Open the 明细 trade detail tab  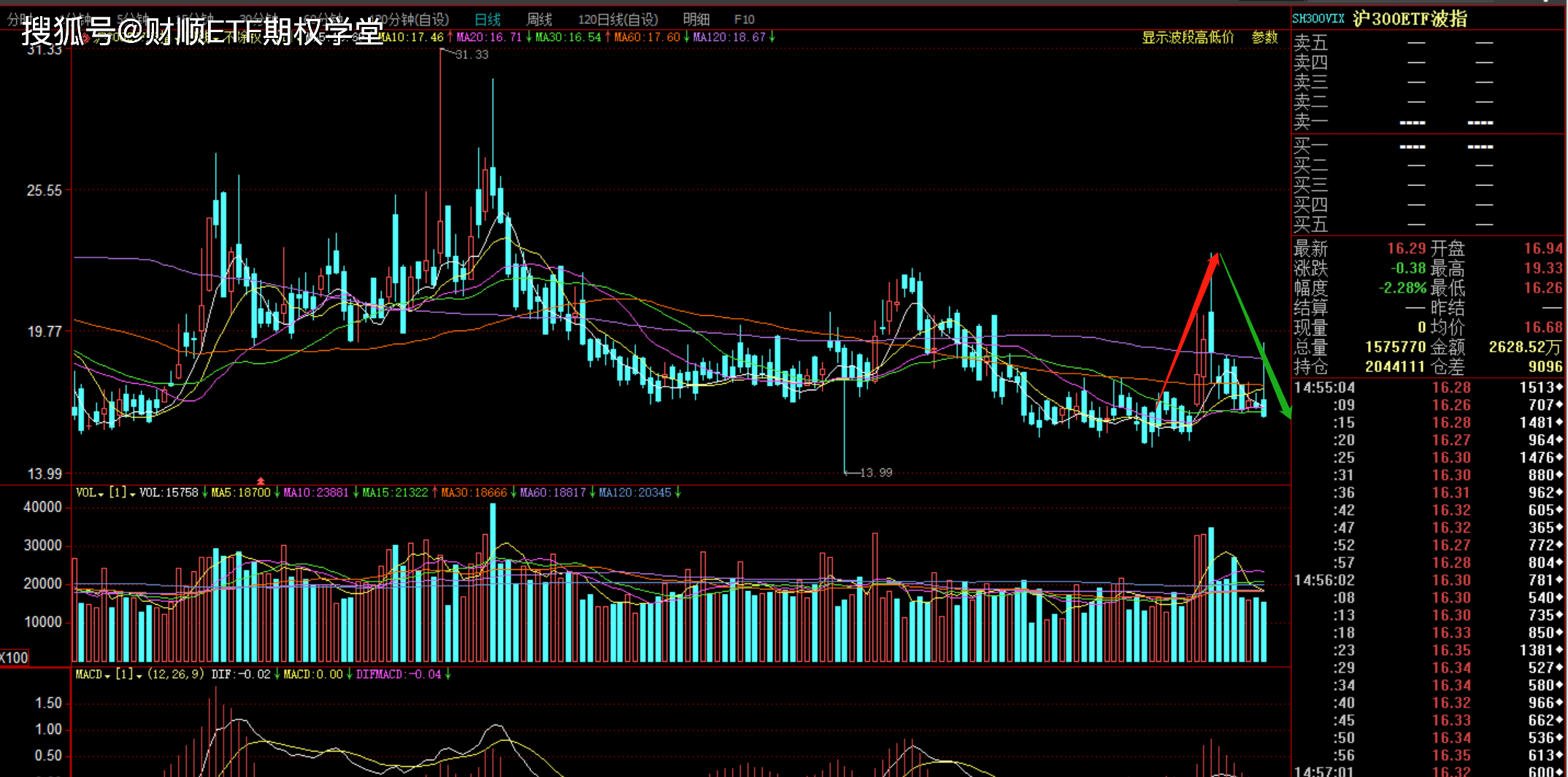pos(696,20)
